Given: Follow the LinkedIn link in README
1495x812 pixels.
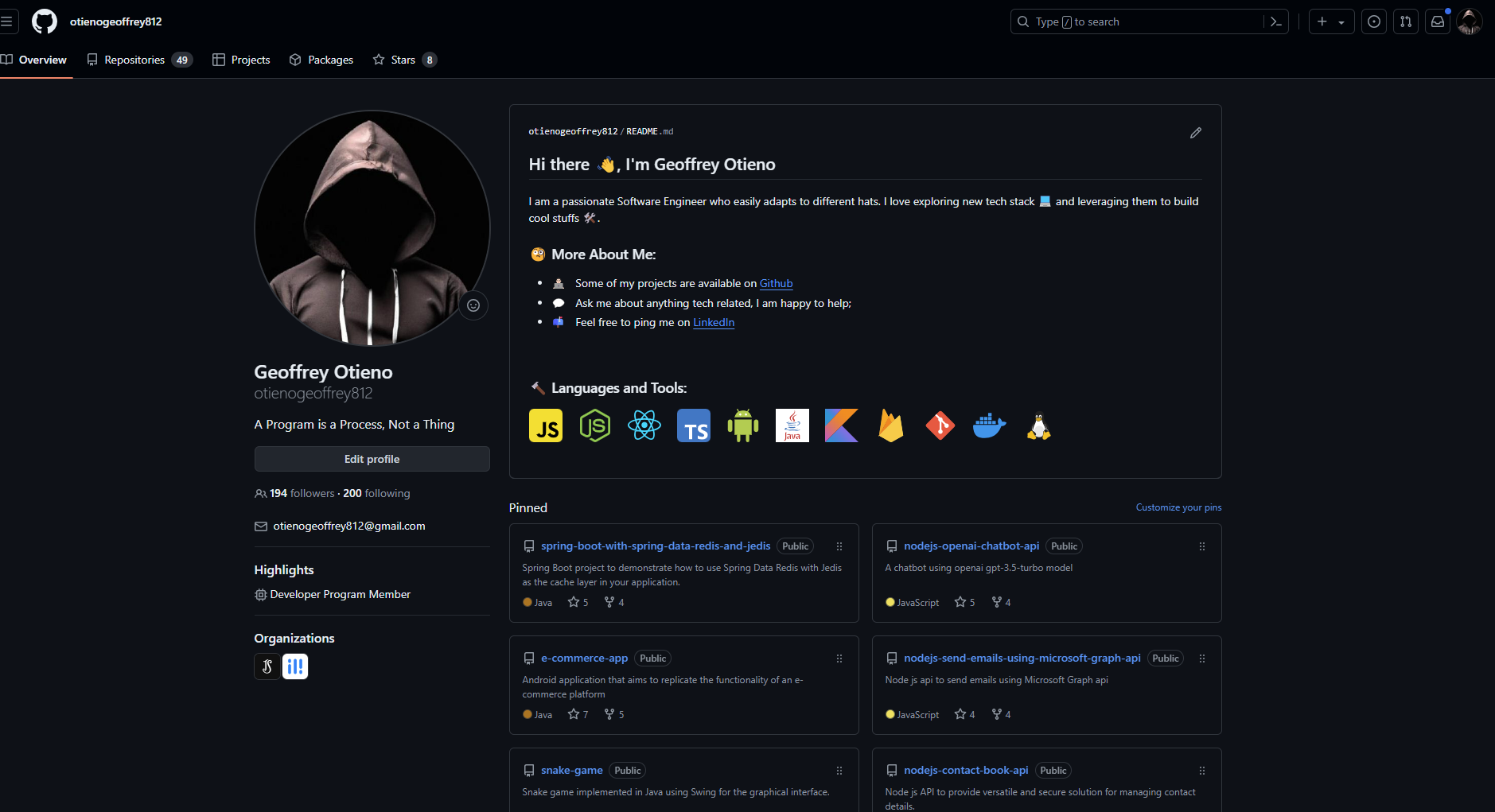Looking at the screenshot, I should pos(714,322).
